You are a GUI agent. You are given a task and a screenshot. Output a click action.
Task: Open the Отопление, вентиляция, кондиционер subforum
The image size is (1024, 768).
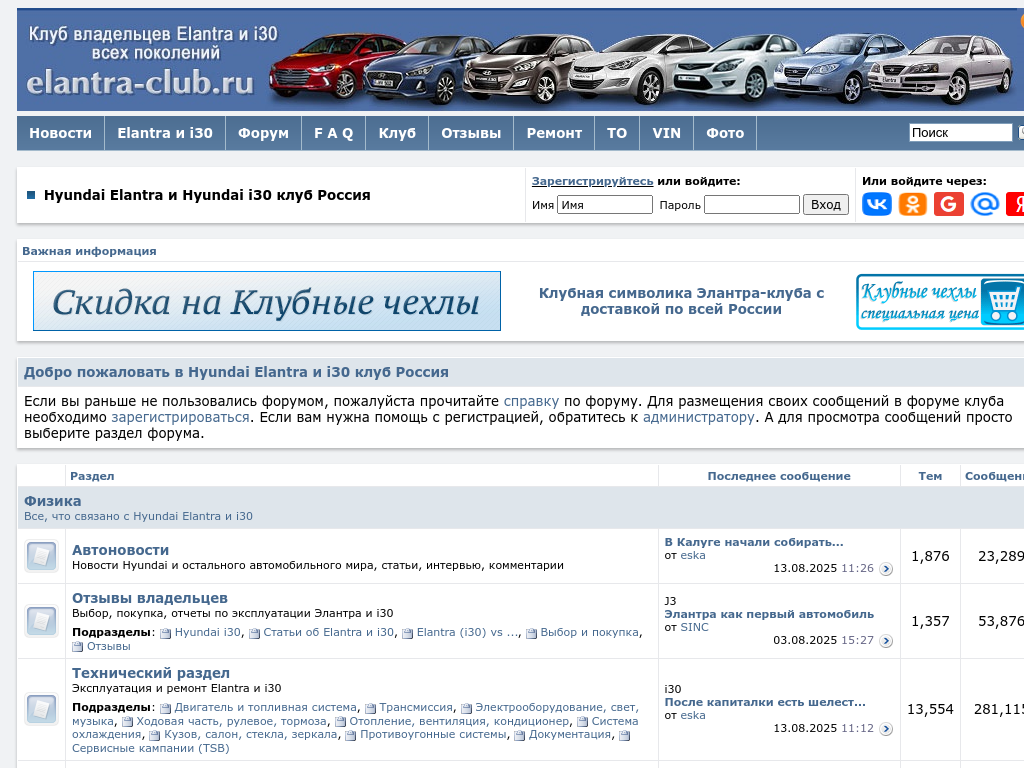pyautogui.click(x=459, y=721)
